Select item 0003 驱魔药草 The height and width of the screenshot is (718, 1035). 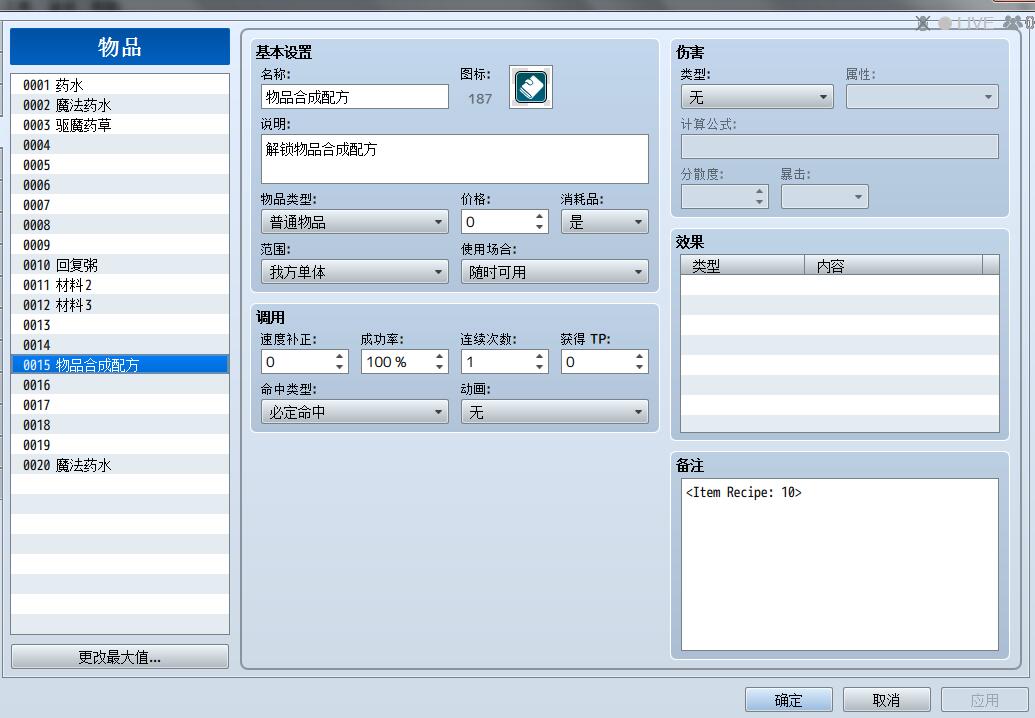[120, 125]
